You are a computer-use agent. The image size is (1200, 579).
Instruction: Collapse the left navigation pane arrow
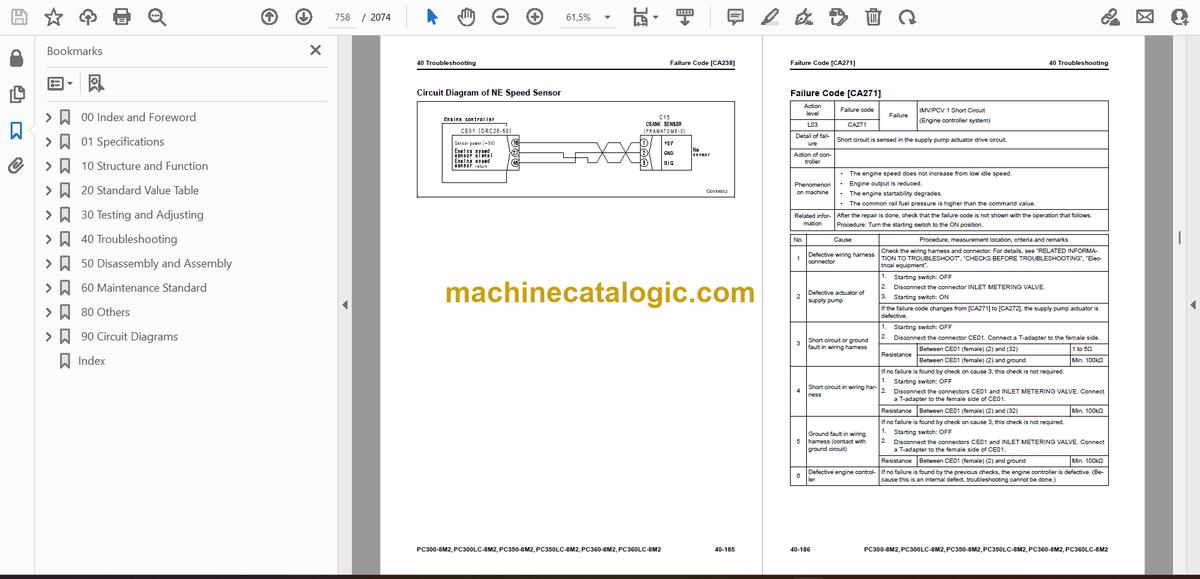click(345, 305)
